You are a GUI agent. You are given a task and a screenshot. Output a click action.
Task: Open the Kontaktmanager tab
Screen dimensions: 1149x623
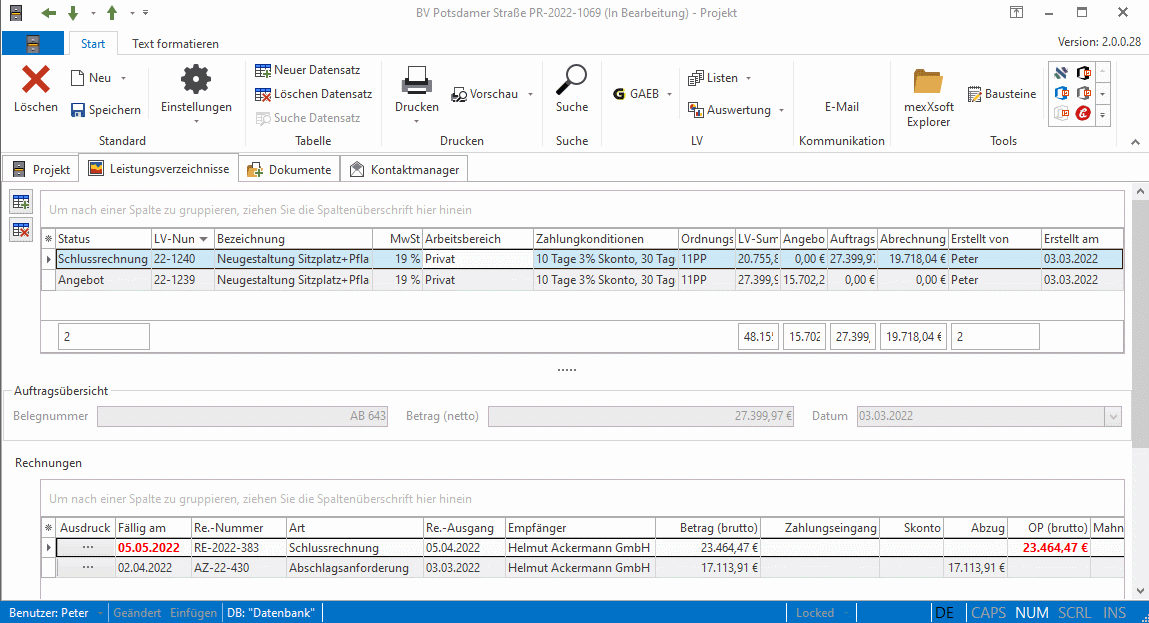tap(405, 169)
